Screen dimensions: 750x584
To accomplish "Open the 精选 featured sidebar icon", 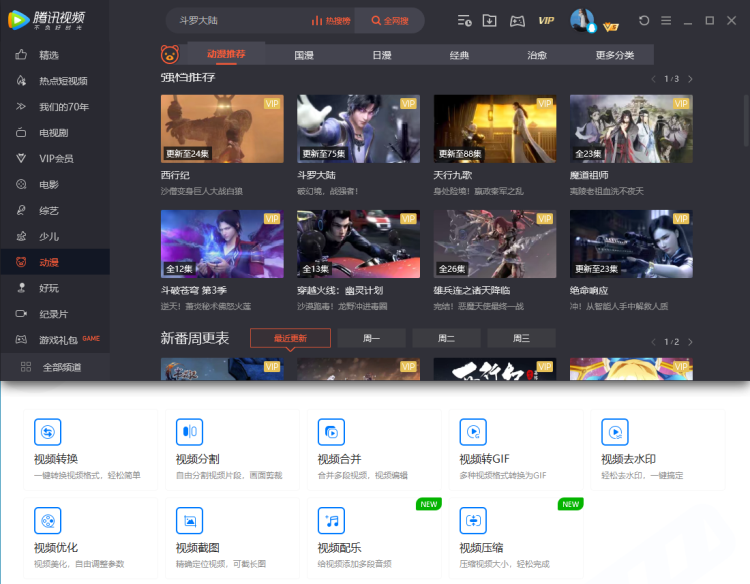I will pyautogui.click(x=21, y=55).
